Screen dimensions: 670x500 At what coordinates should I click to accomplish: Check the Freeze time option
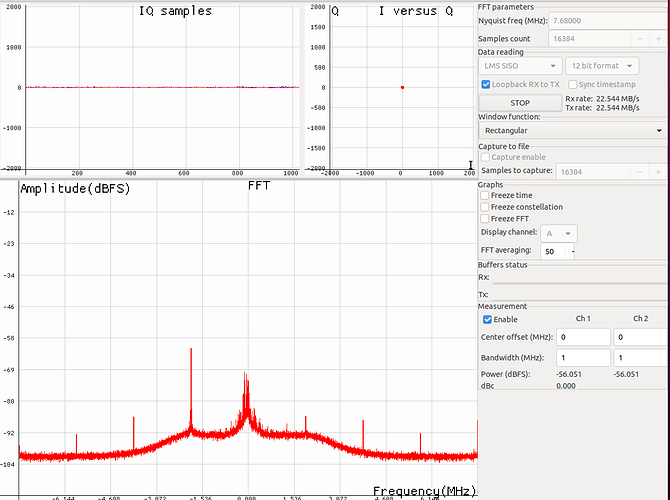click(485, 195)
